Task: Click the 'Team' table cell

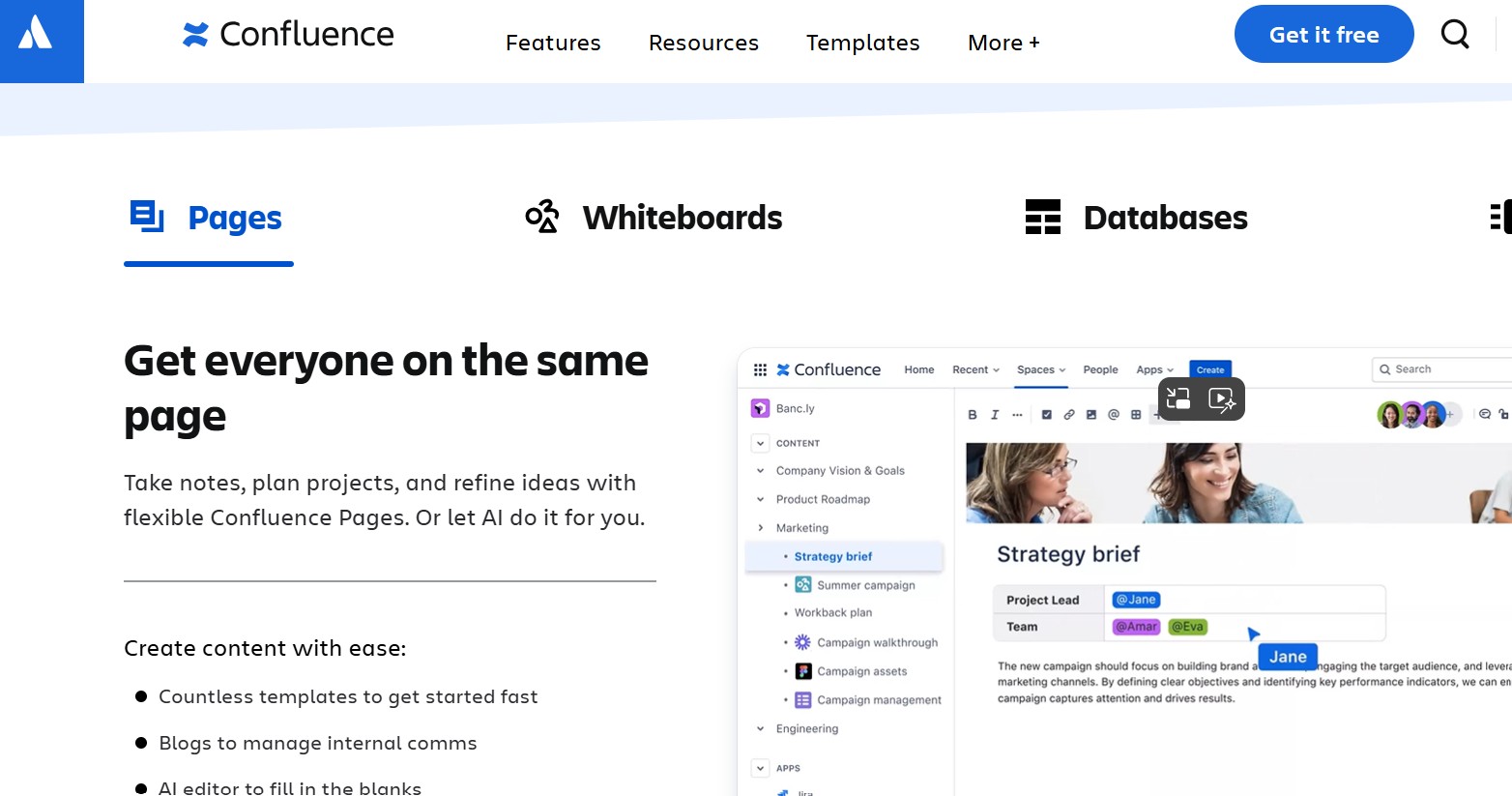Action: 1049,627
